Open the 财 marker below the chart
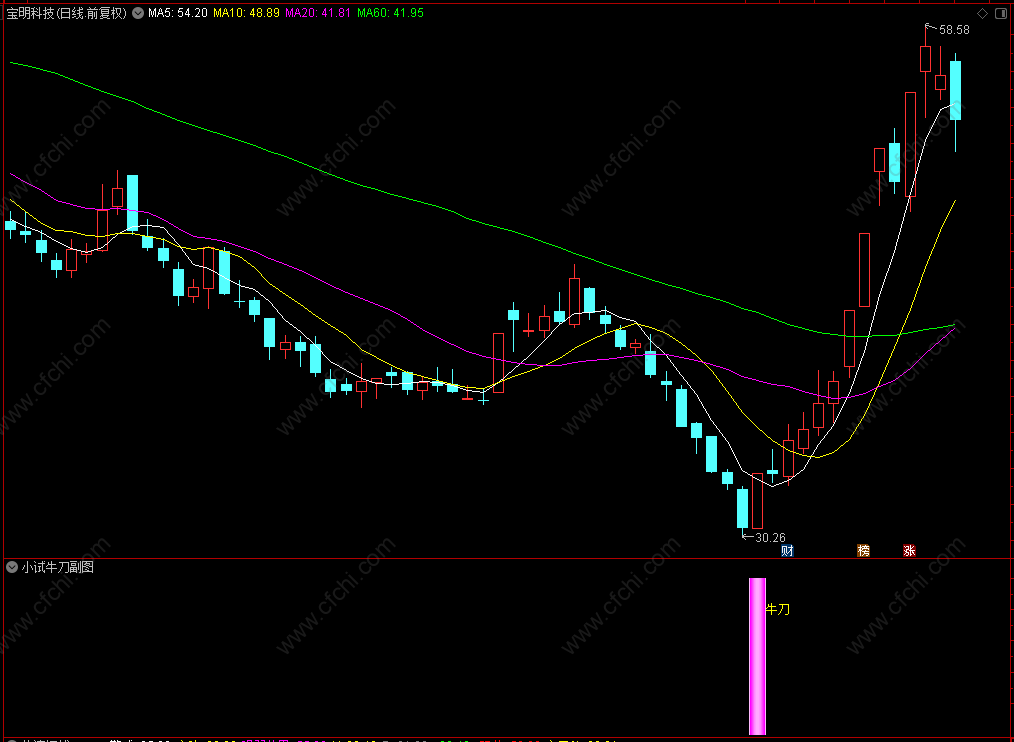1014x742 pixels. coord(787,551)
